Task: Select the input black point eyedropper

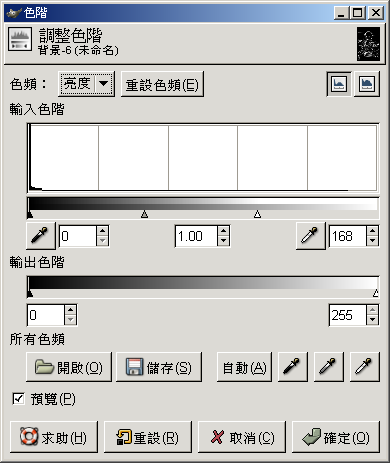Action: coord(41,236)
